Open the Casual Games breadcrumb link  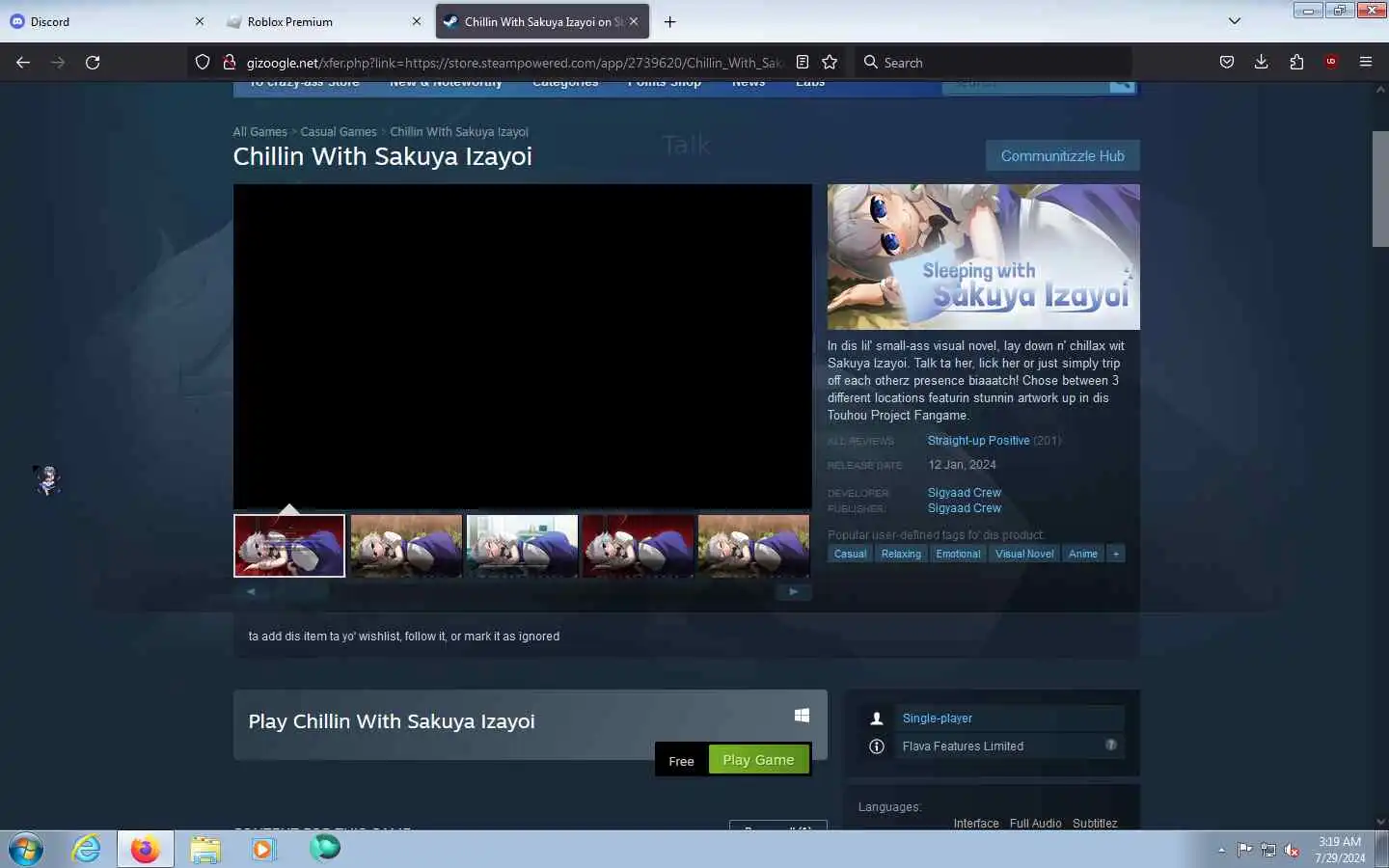coord(339,132)
